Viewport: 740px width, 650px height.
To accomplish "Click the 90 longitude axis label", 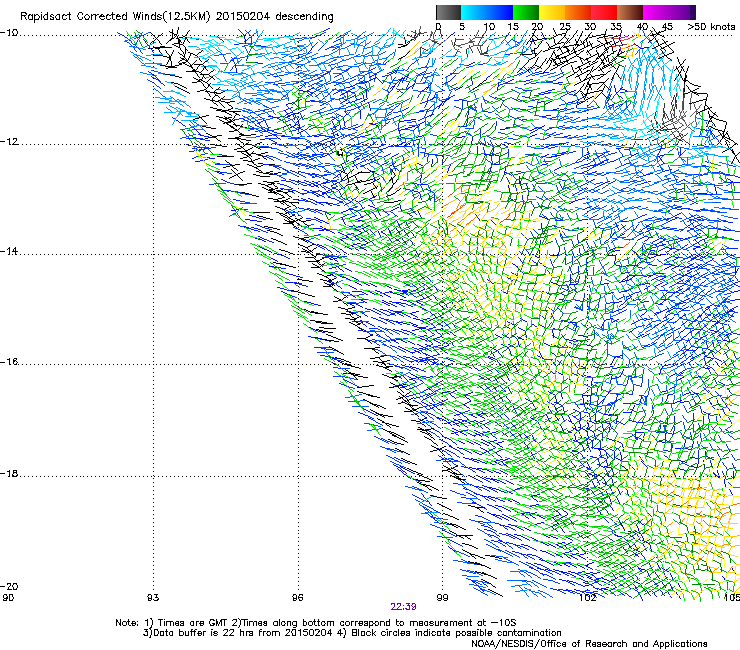I will (x=8, y=598).
